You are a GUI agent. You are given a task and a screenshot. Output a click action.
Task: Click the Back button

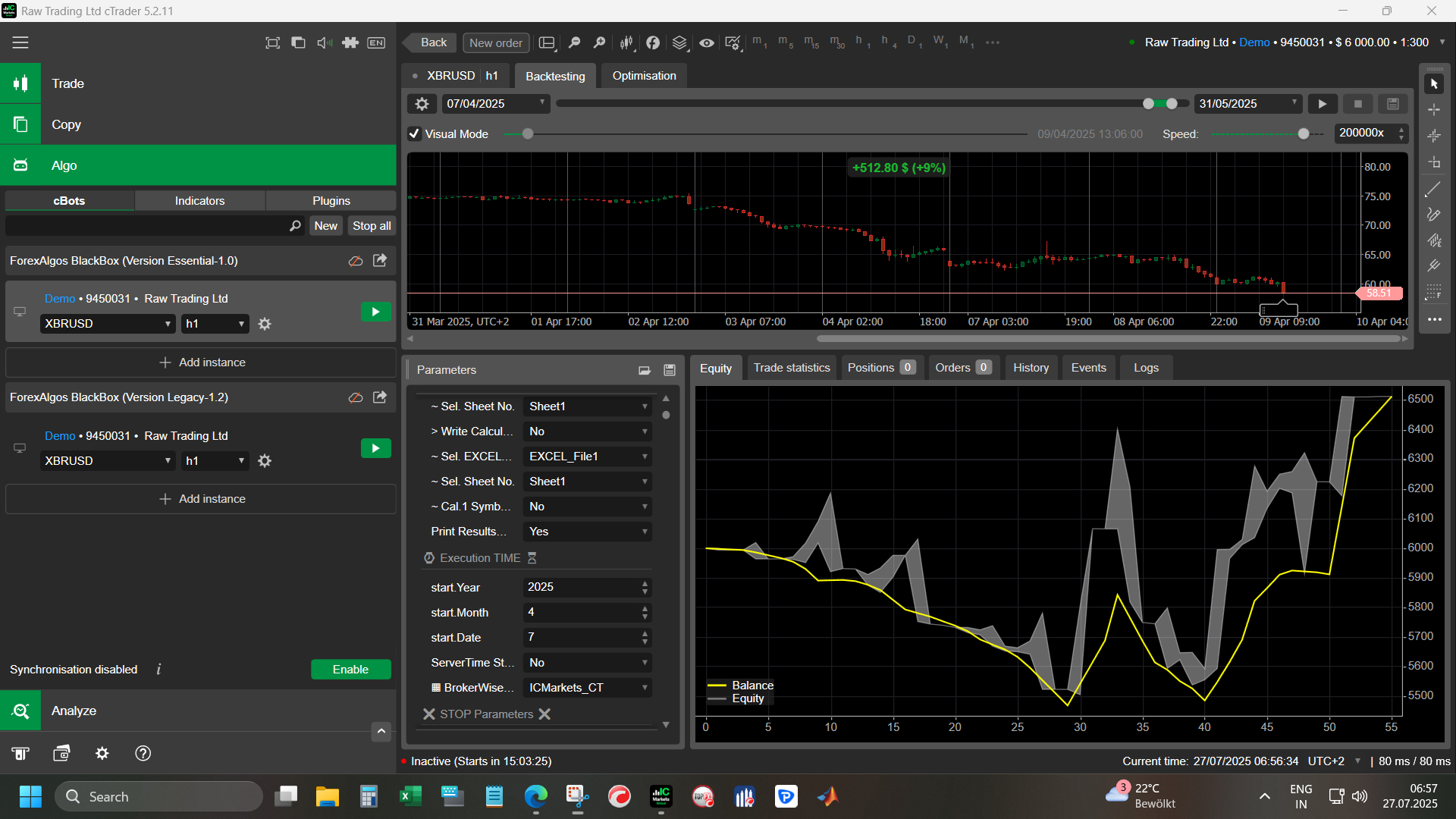coord(429,42)
